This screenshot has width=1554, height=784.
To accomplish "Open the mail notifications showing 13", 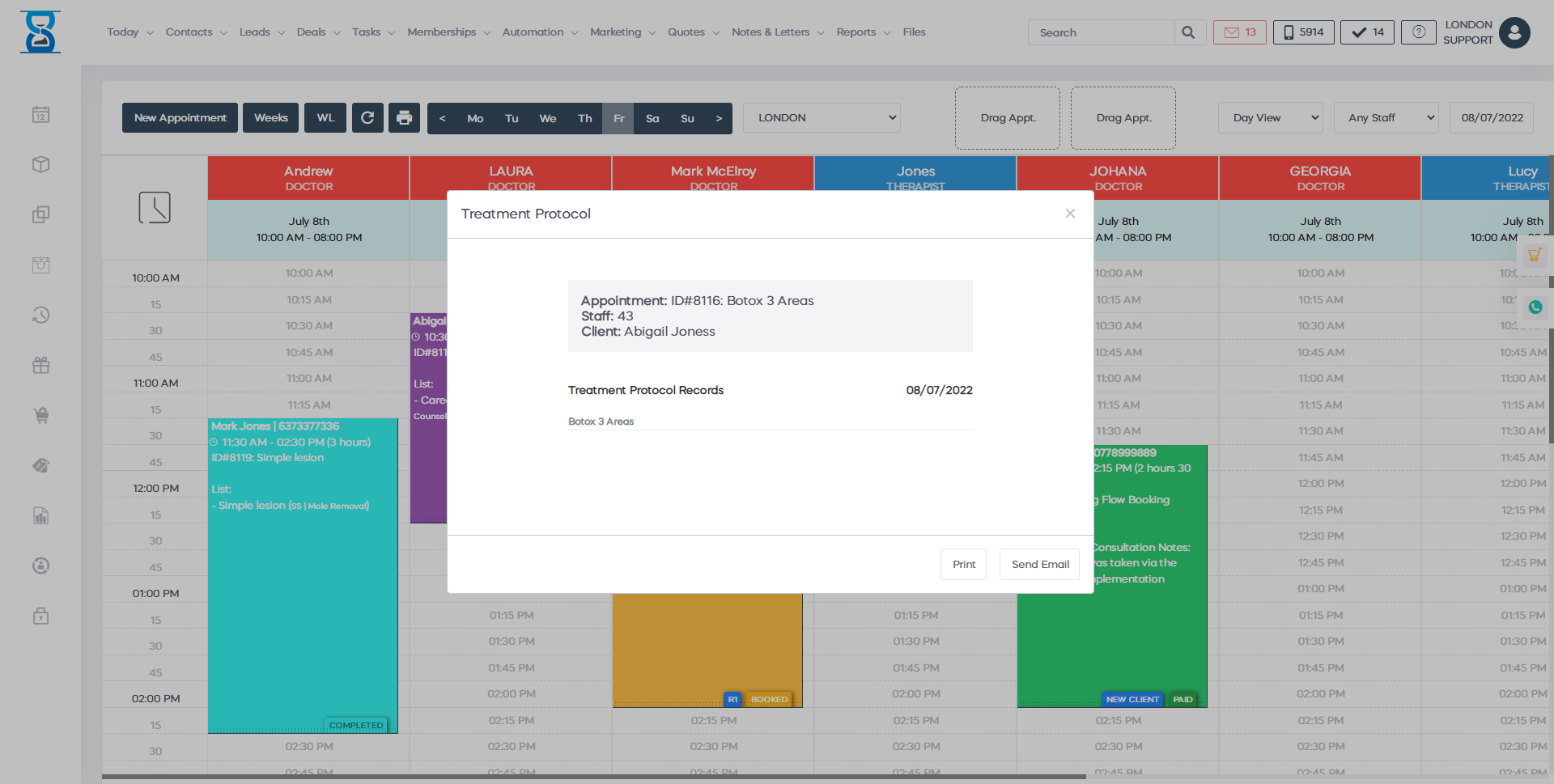I will (1239, 32).
